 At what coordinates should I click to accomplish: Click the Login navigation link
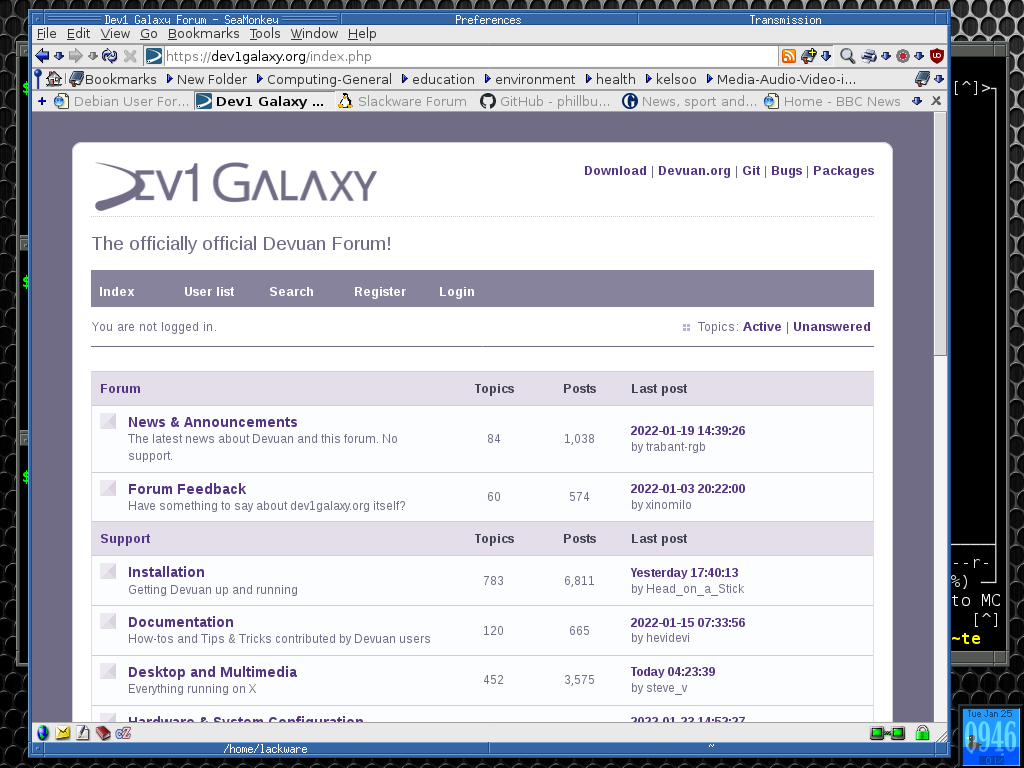[x=456, y=292]
